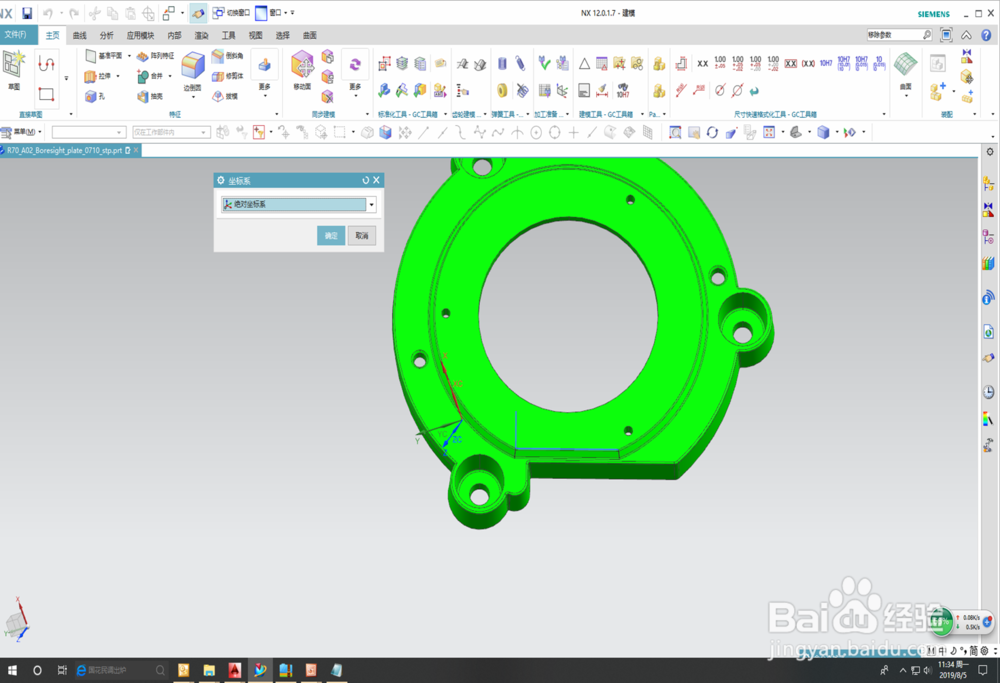Select the 倒斜角 chamfer tool
Image resolution: width=1000 pixels, height=683 pixels.
227,55
